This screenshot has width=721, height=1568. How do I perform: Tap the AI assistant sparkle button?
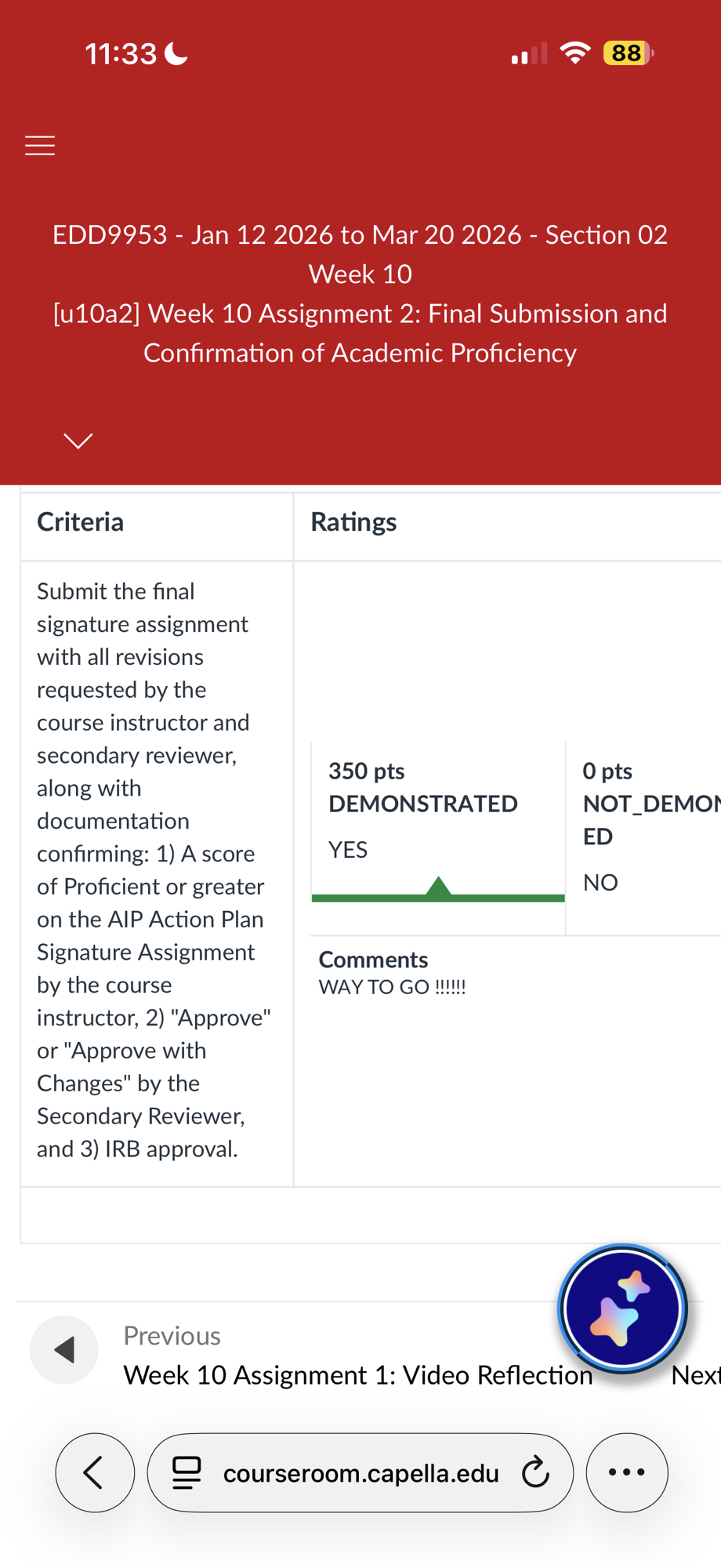622,1308
